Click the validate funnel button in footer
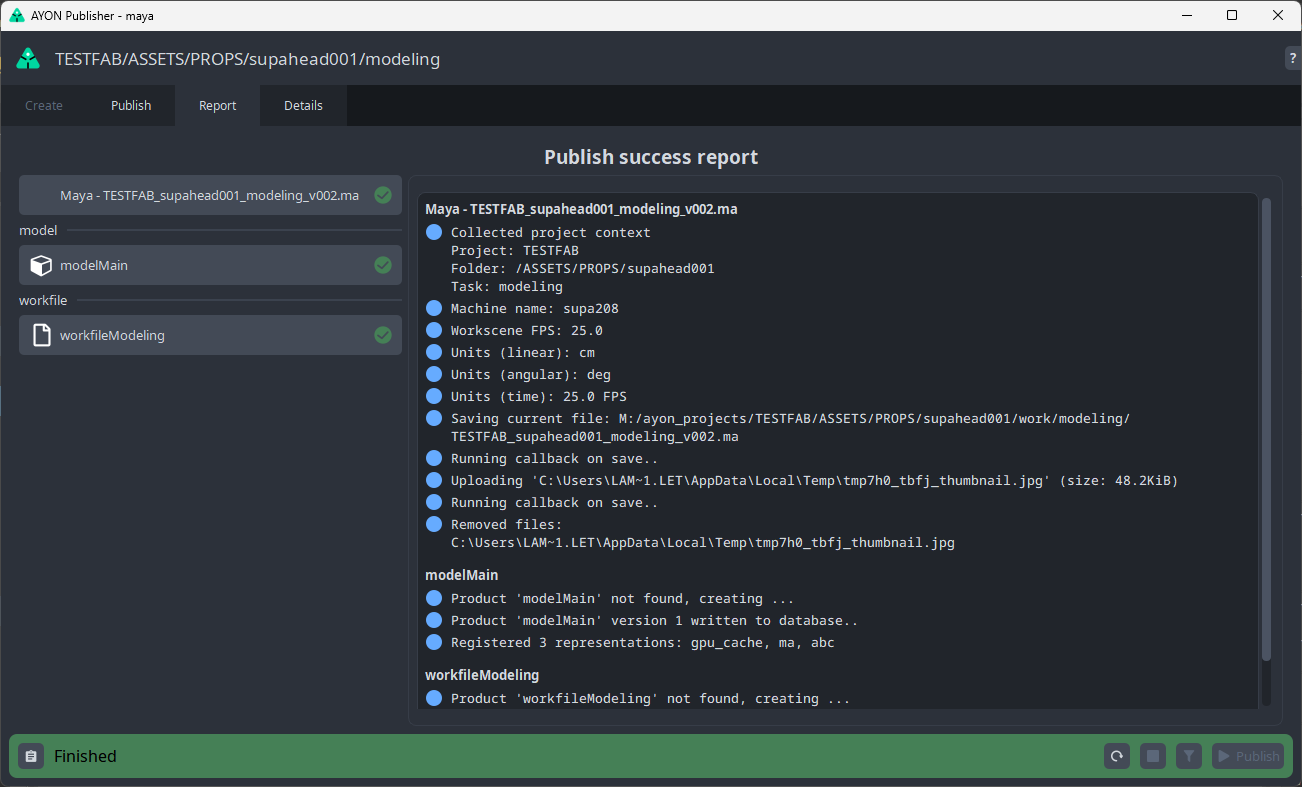Screen dimensions: 1302x787 pos(1188,756)
